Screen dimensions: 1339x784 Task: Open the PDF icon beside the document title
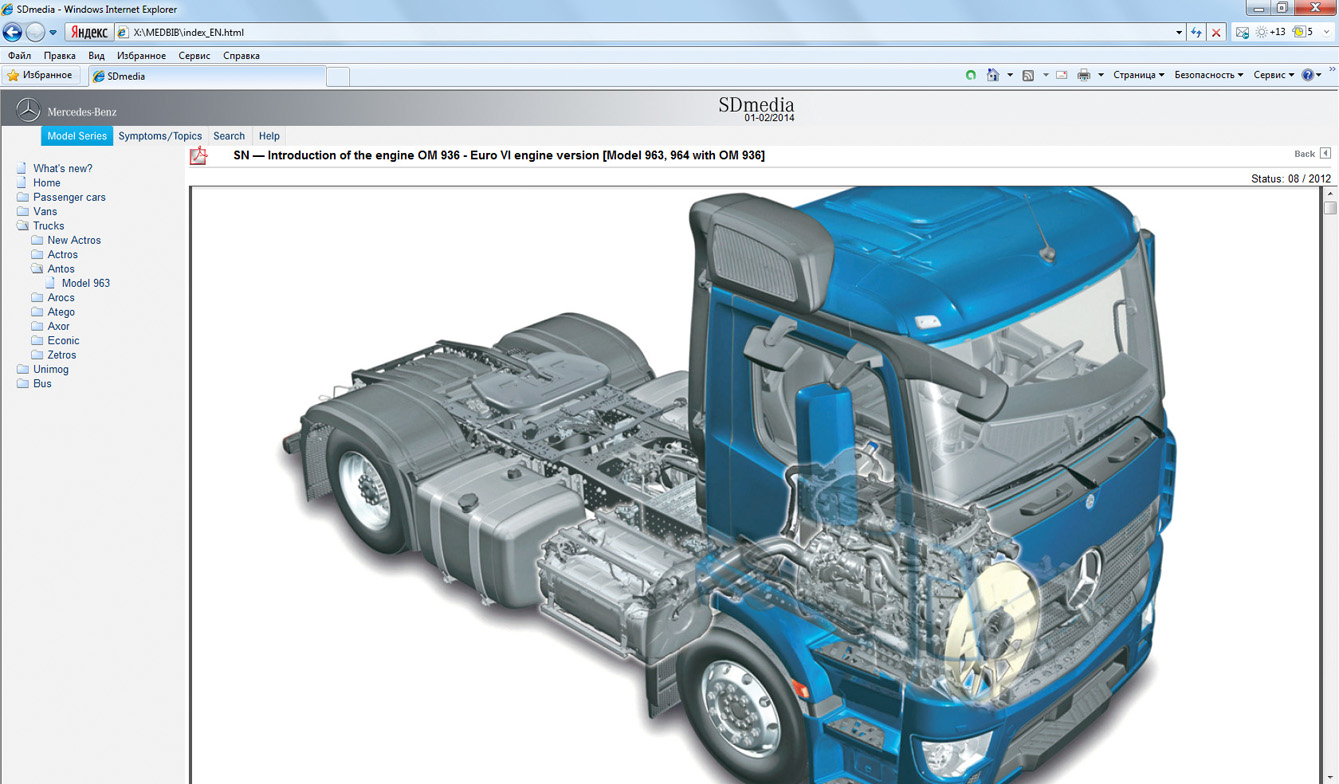199,155
